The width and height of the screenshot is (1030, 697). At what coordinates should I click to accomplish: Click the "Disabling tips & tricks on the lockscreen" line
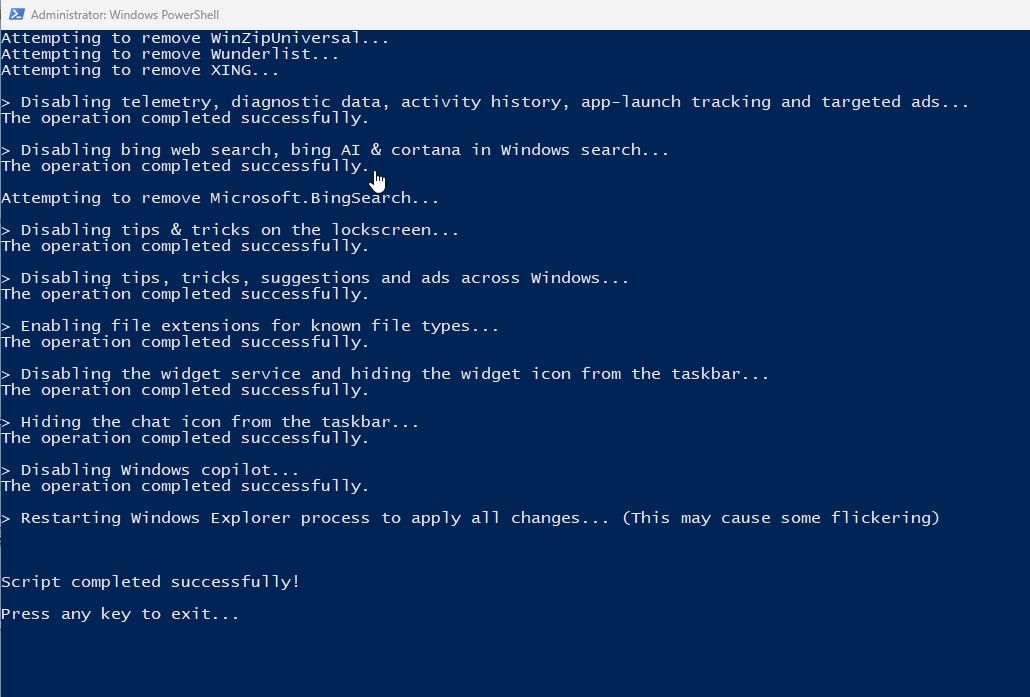240,230
